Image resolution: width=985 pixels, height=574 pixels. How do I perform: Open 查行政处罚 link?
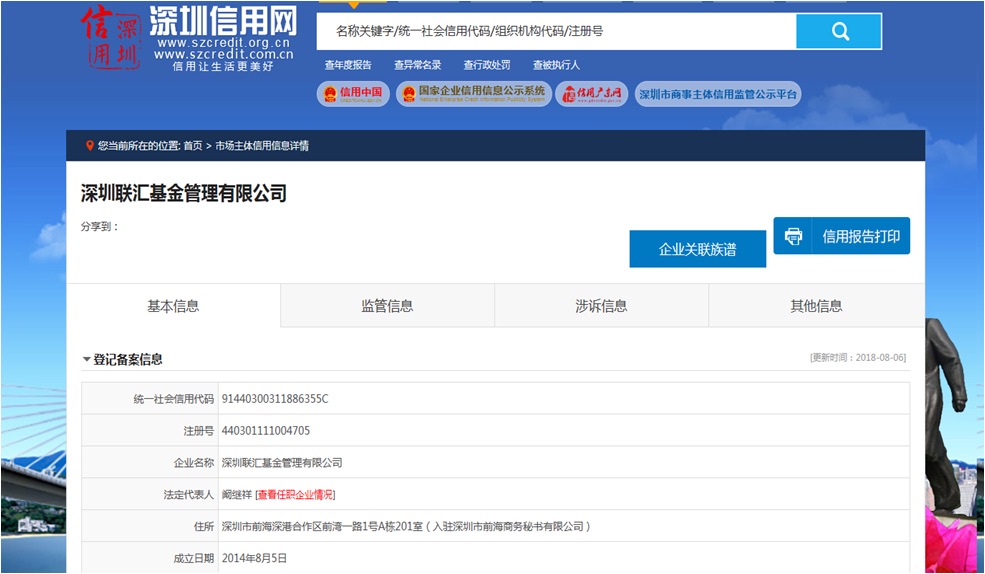coord(487,65)
